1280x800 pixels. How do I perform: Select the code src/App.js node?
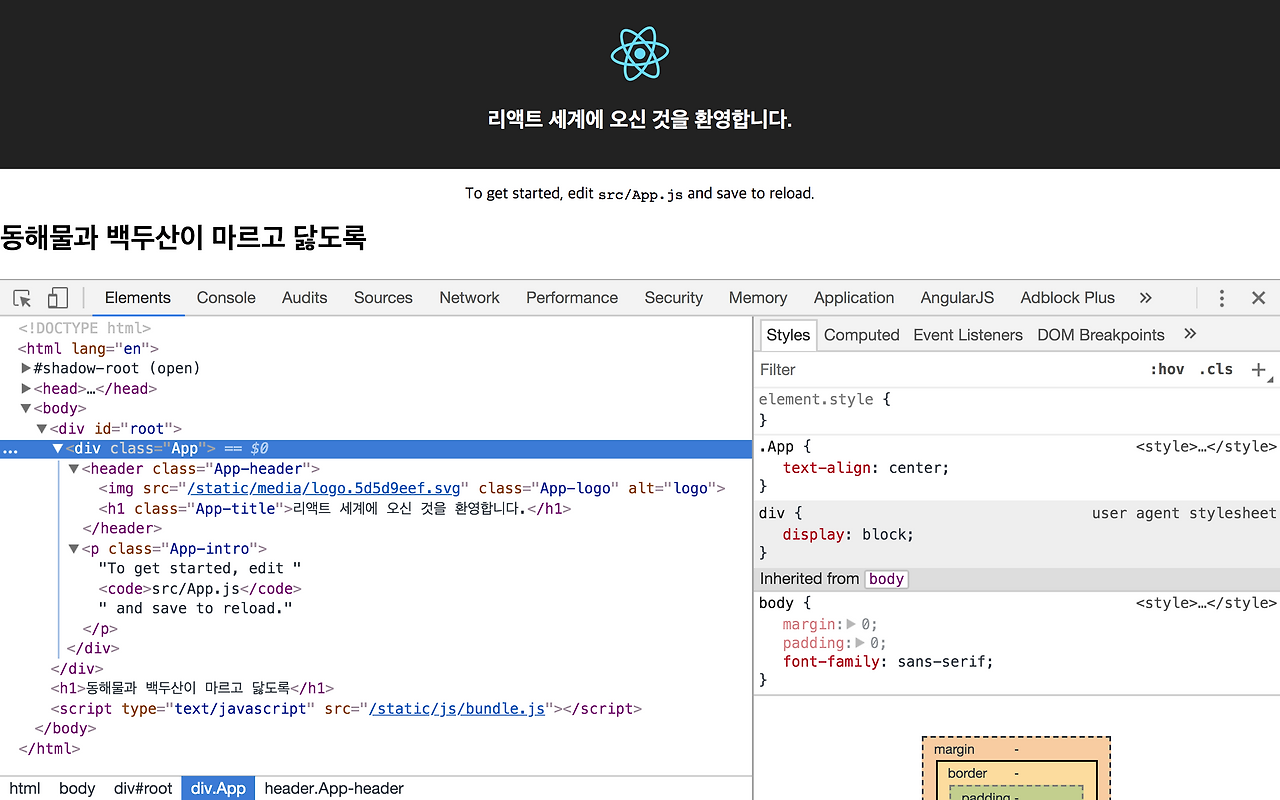click(200, 589)
